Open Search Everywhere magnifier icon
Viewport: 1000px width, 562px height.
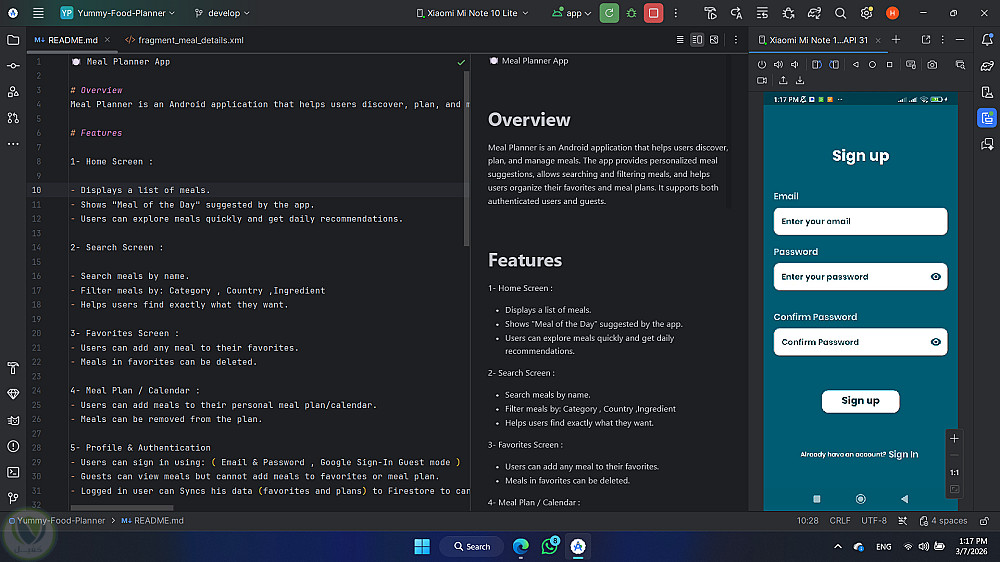tap(840, 13)
